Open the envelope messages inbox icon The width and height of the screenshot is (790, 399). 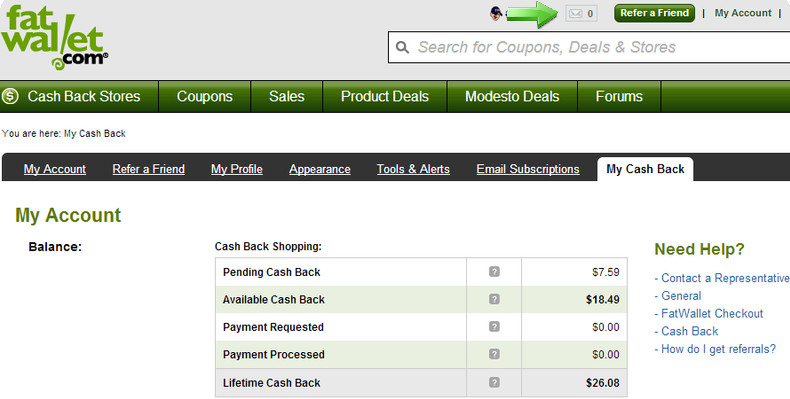tap(575, 14)
